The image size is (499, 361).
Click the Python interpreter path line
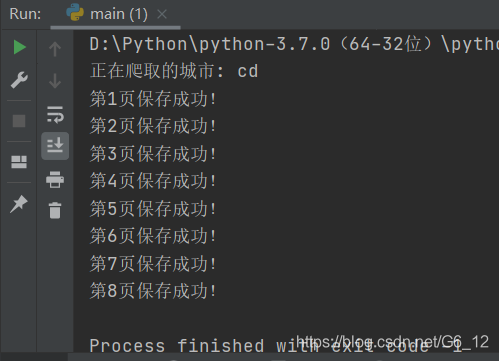294,44
